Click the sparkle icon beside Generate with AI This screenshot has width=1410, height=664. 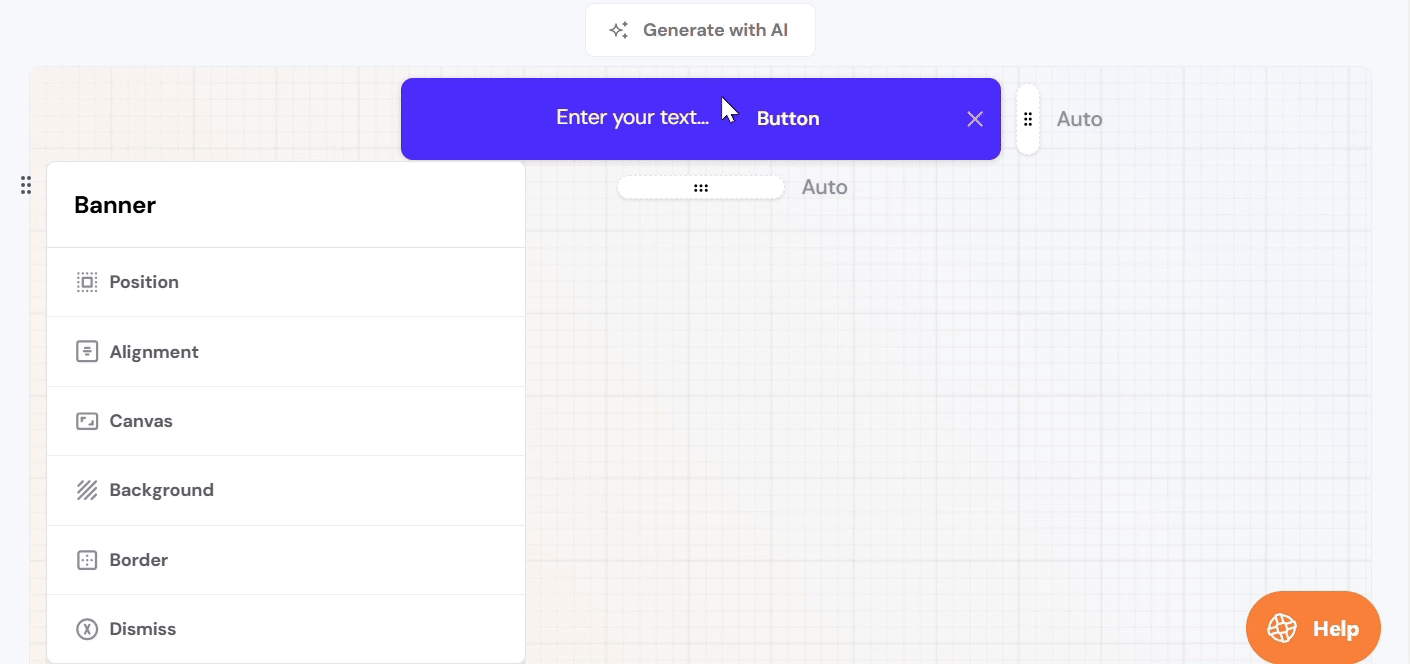(x=619, y=30)
